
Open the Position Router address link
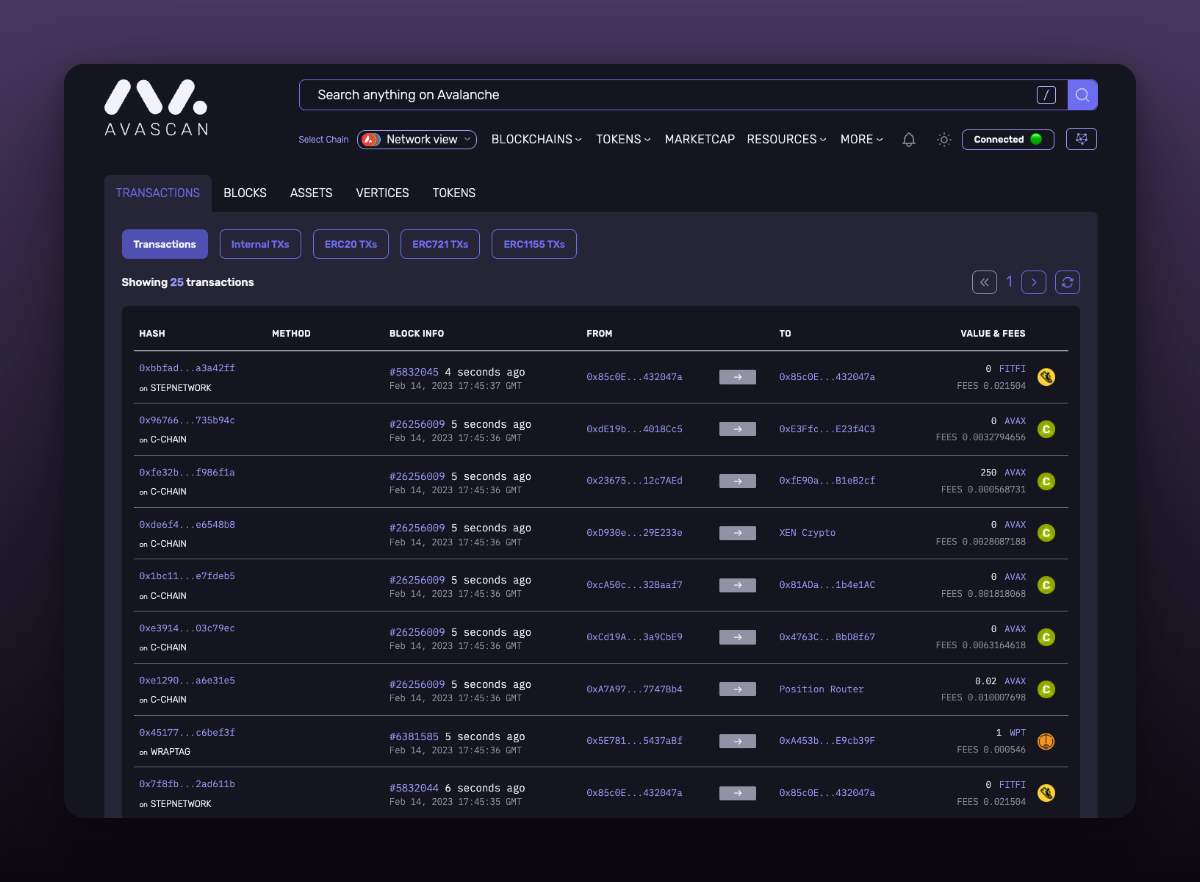[821, 689]
